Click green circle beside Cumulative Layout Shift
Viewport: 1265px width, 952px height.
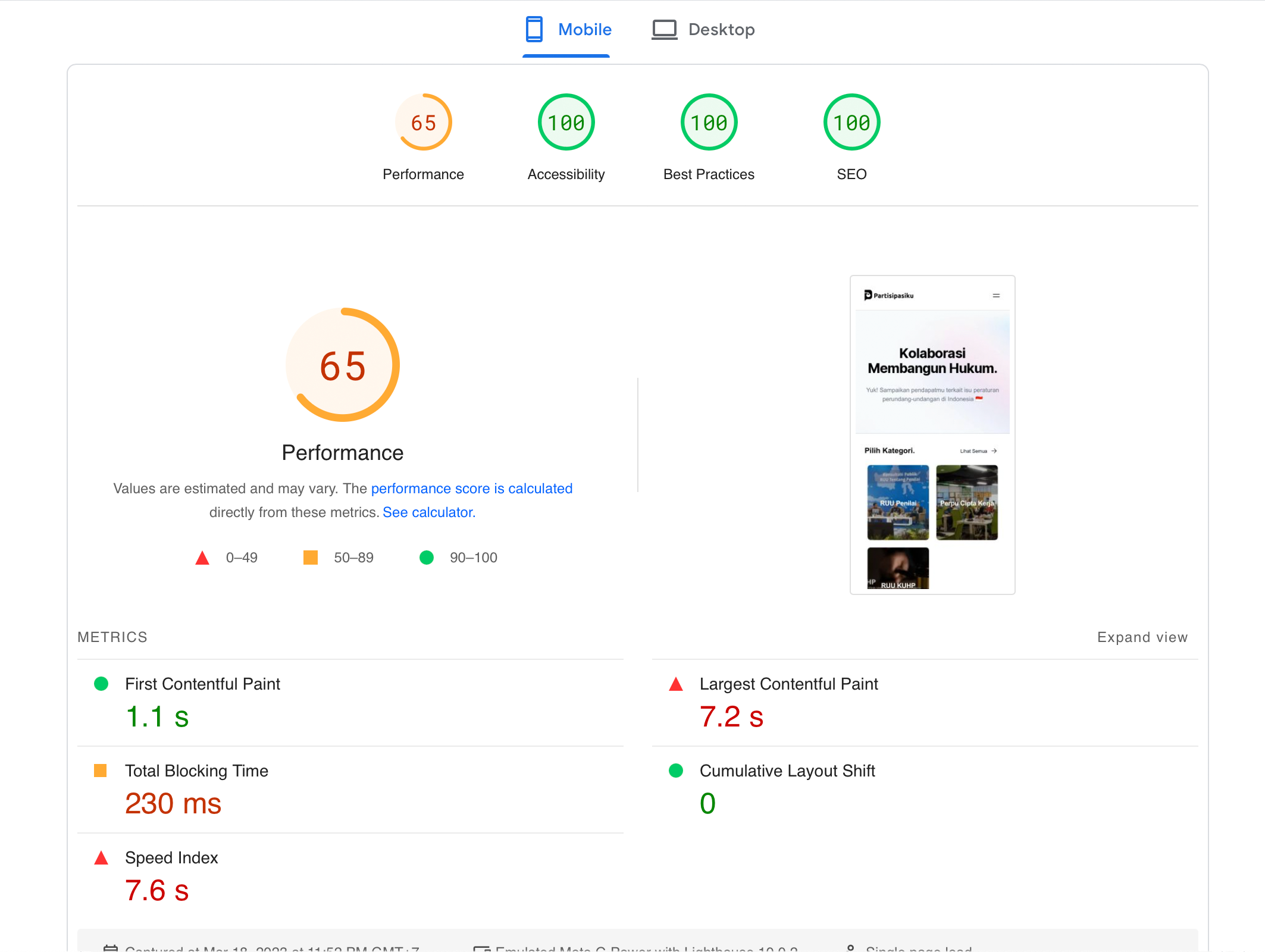coord(676,771)
